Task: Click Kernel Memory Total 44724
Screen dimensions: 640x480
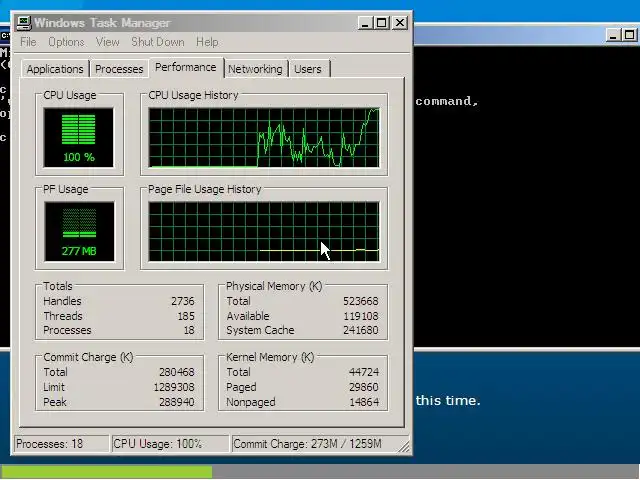Action: coord(364,372)
